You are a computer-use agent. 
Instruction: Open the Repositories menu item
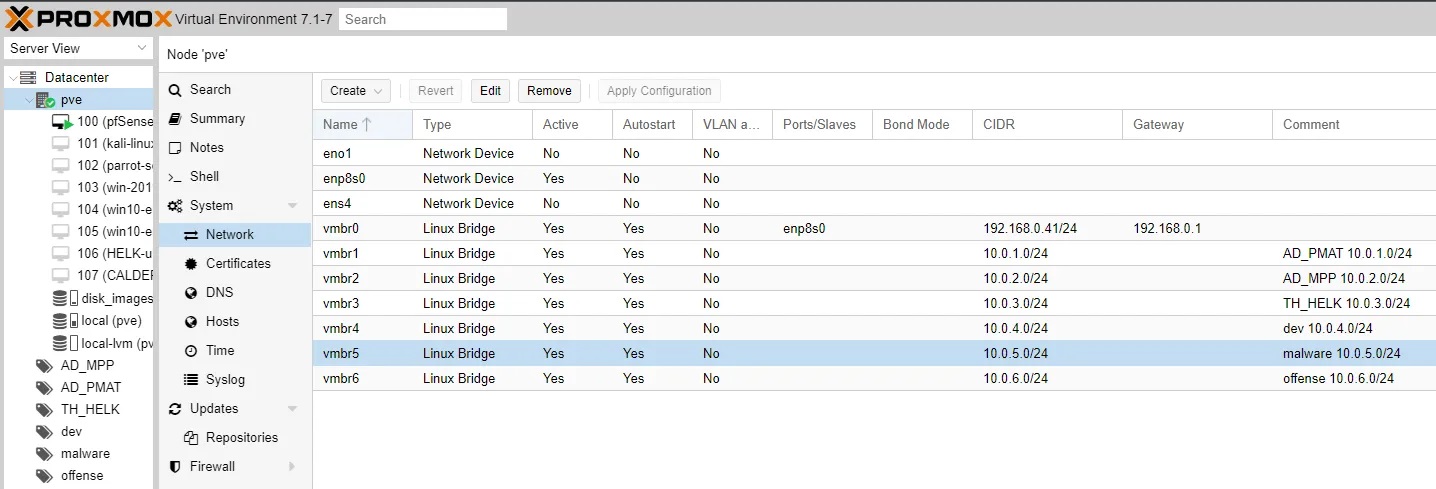pos(236,437)
